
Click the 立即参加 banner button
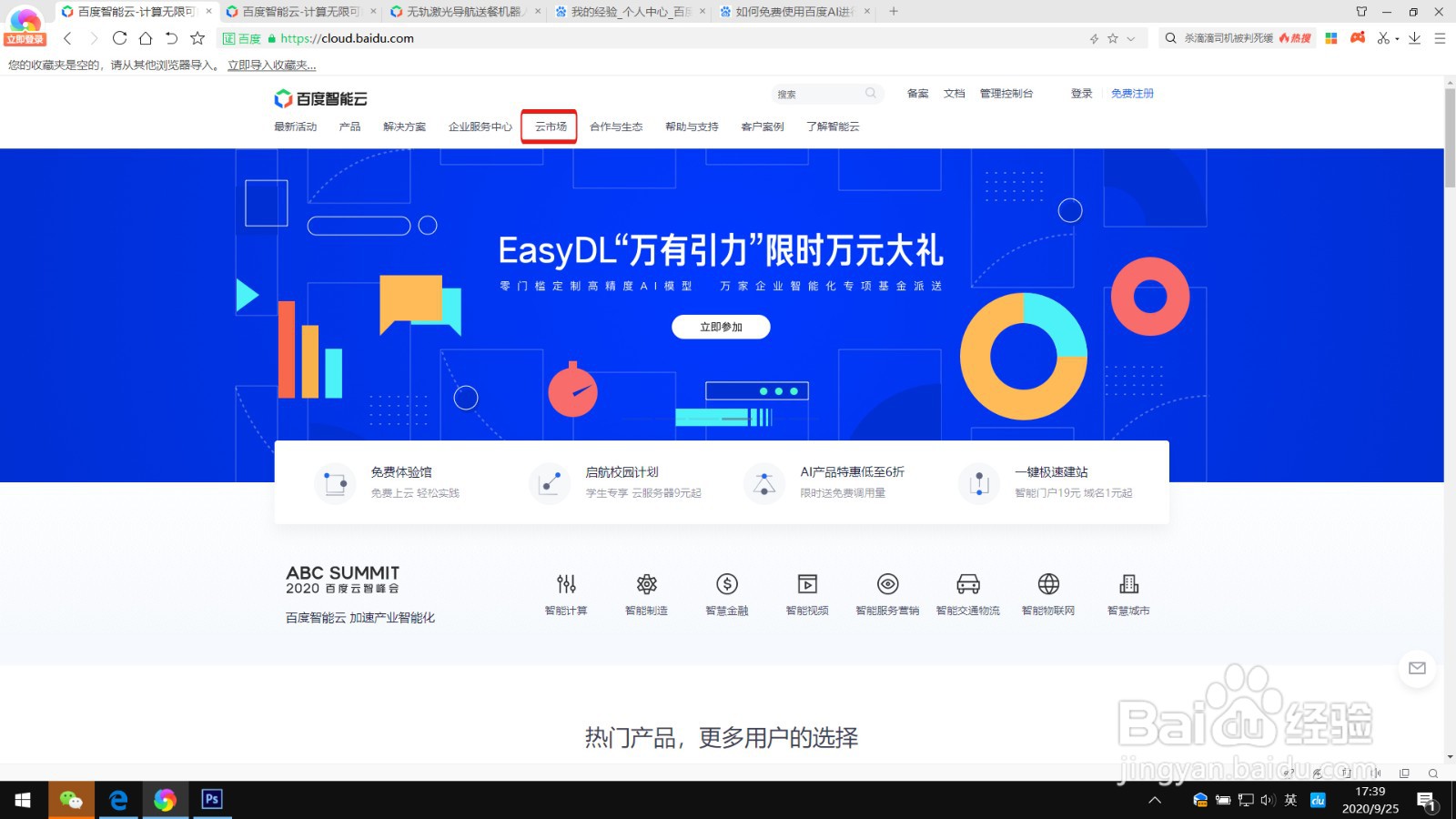pyautogui.click(x=721, y=327)
